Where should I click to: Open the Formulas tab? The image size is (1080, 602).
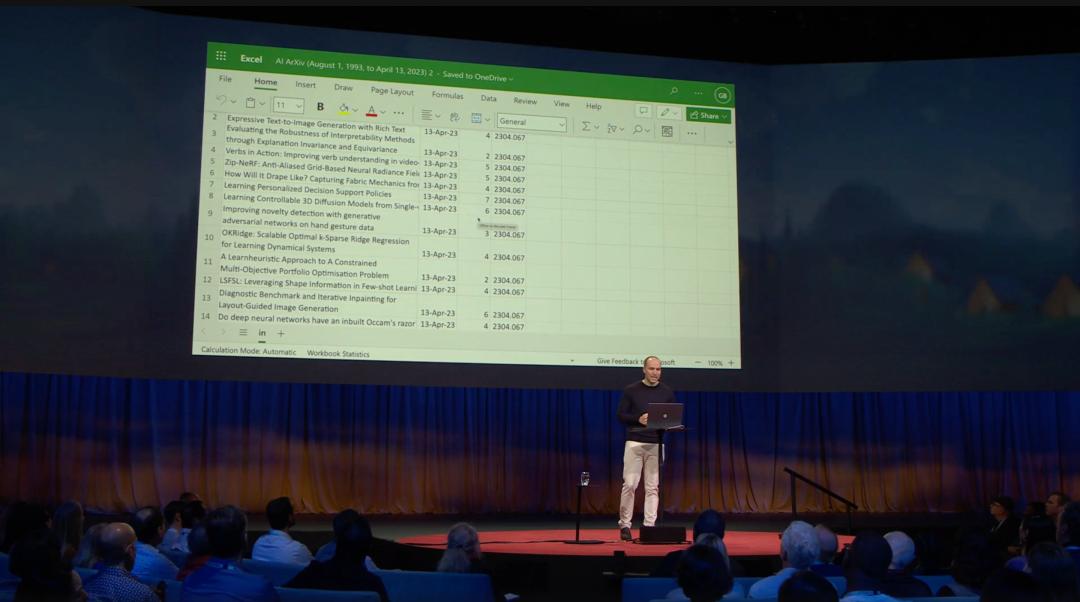(x=447, y=94)
